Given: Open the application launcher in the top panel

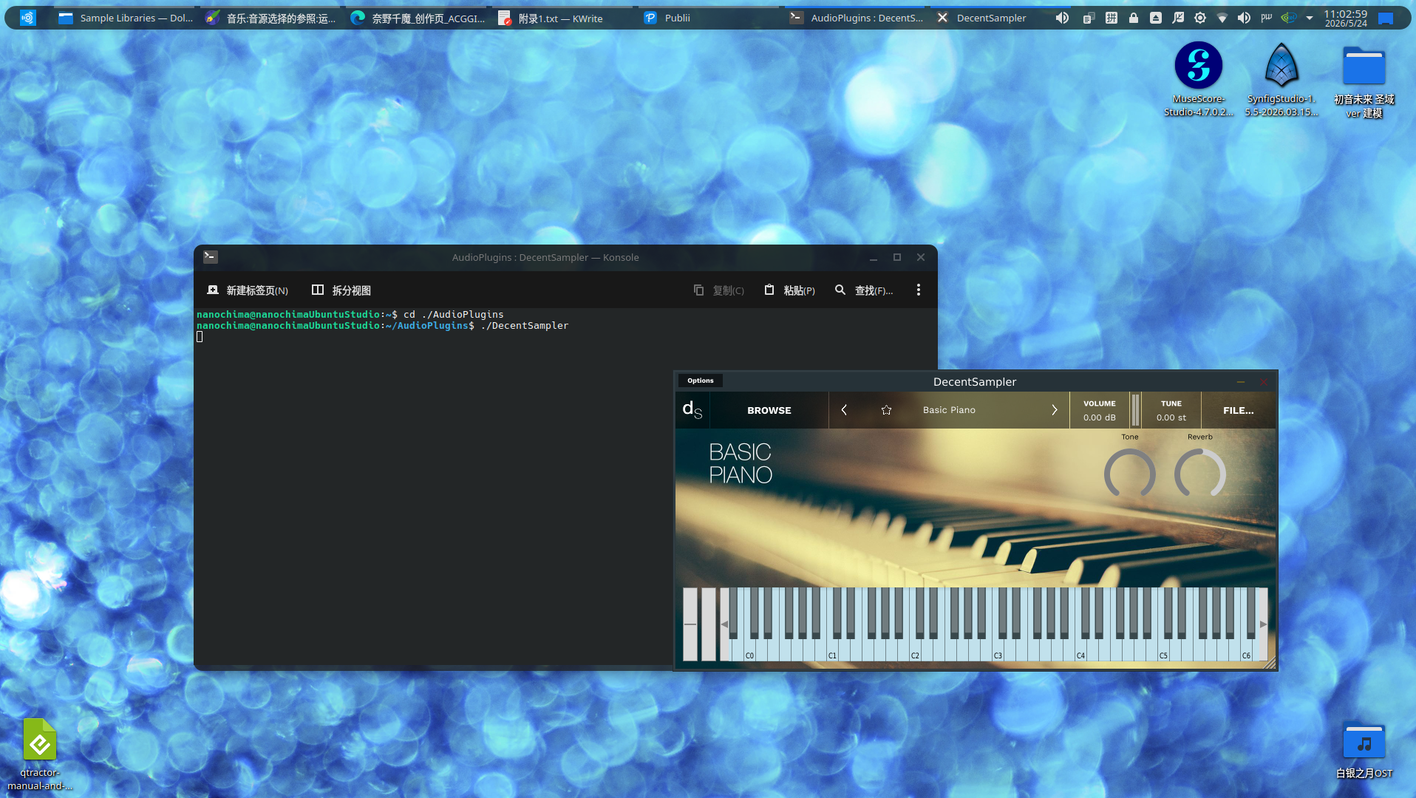Looking at the screenshot, I should [27, 18].
